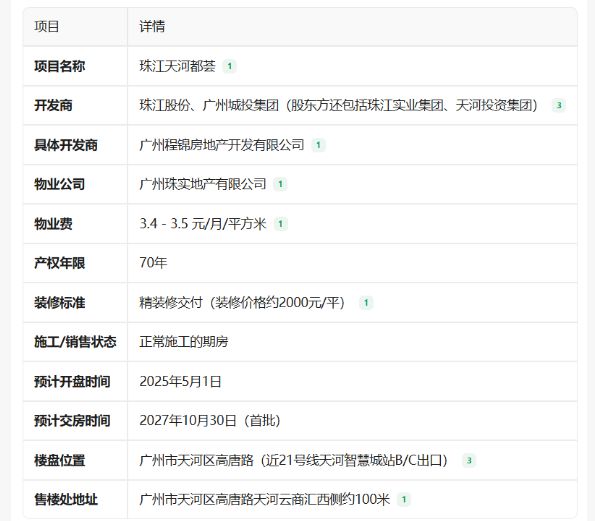Click the 产权年限 row label
This screenshot has height=521, width=595.
tap(60, 263)
